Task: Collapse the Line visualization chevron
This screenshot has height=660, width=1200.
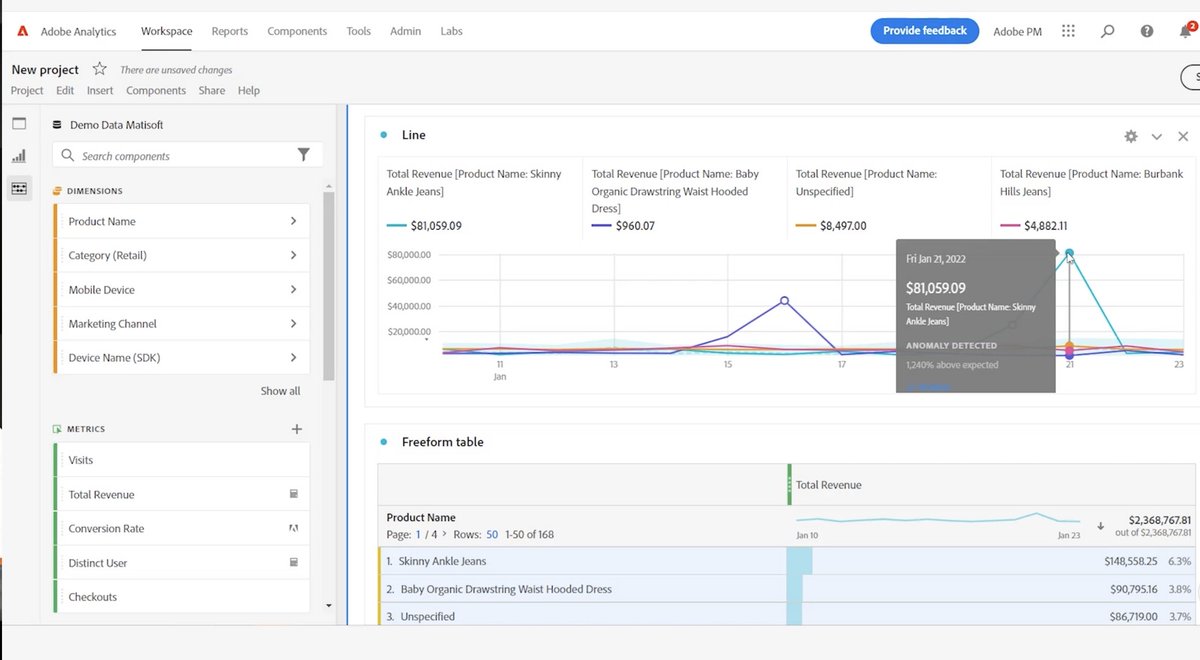Action: 1157,136
